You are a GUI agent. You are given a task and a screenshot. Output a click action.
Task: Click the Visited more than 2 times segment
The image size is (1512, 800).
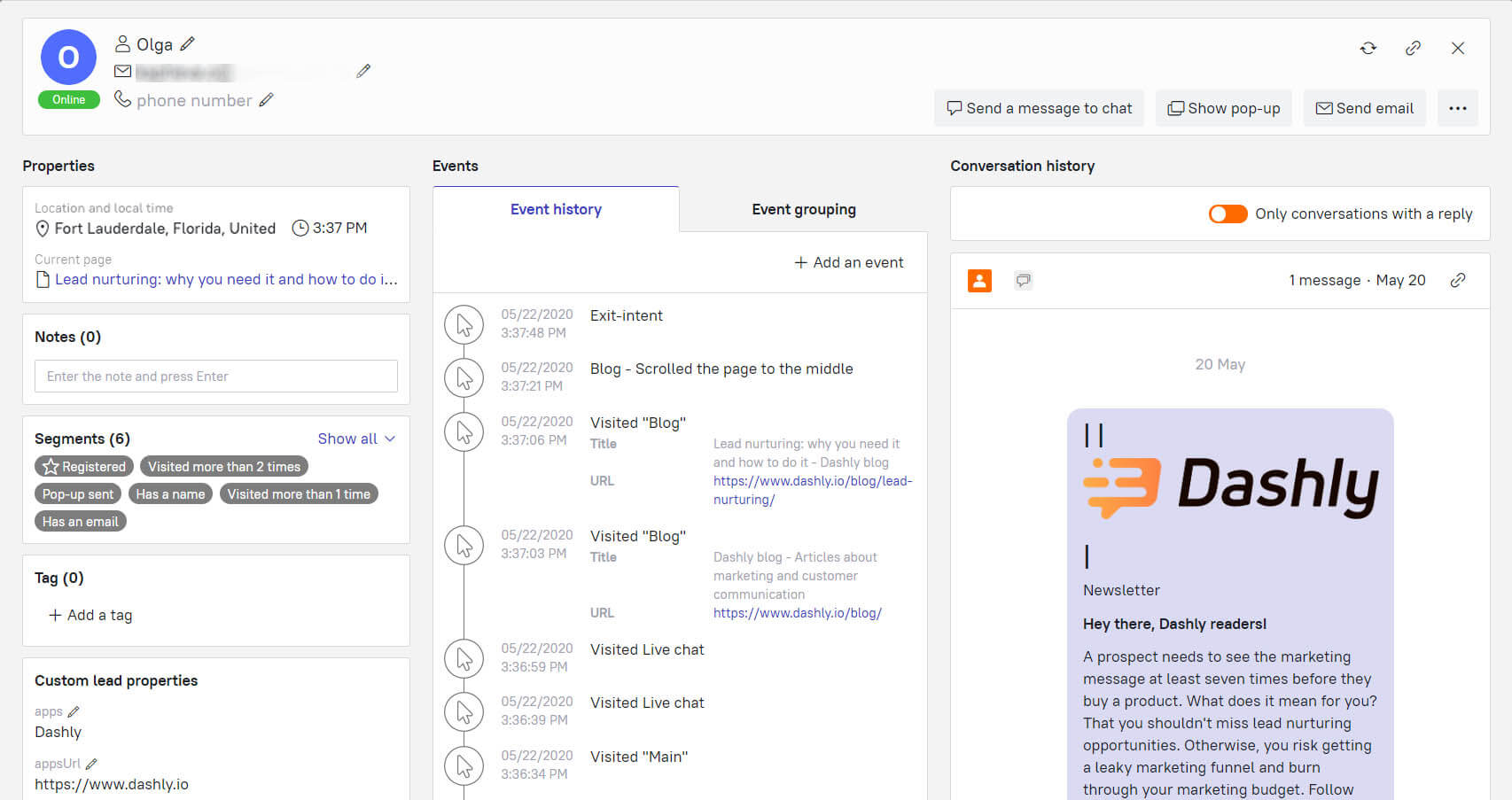coord(224,466)
